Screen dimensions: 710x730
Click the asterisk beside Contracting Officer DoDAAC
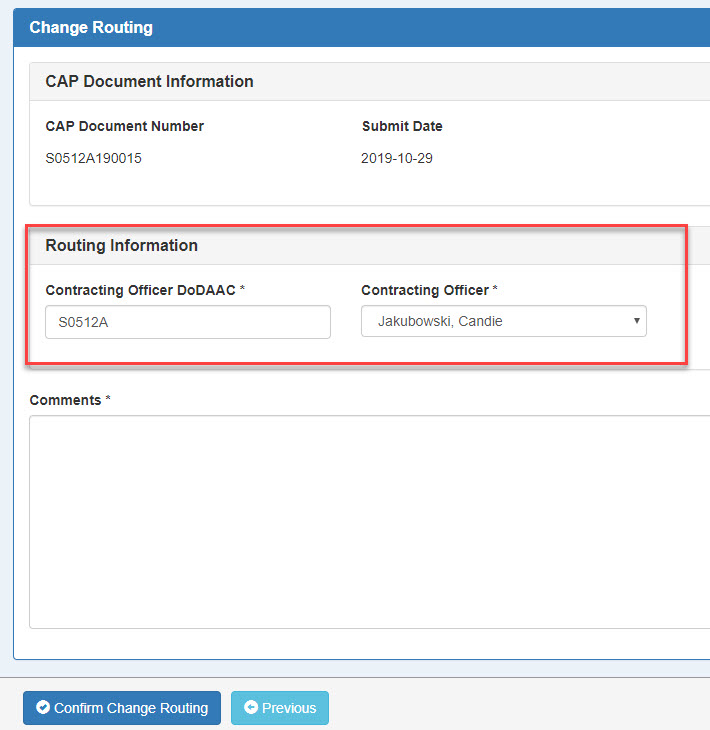click(x=242, y=289)
